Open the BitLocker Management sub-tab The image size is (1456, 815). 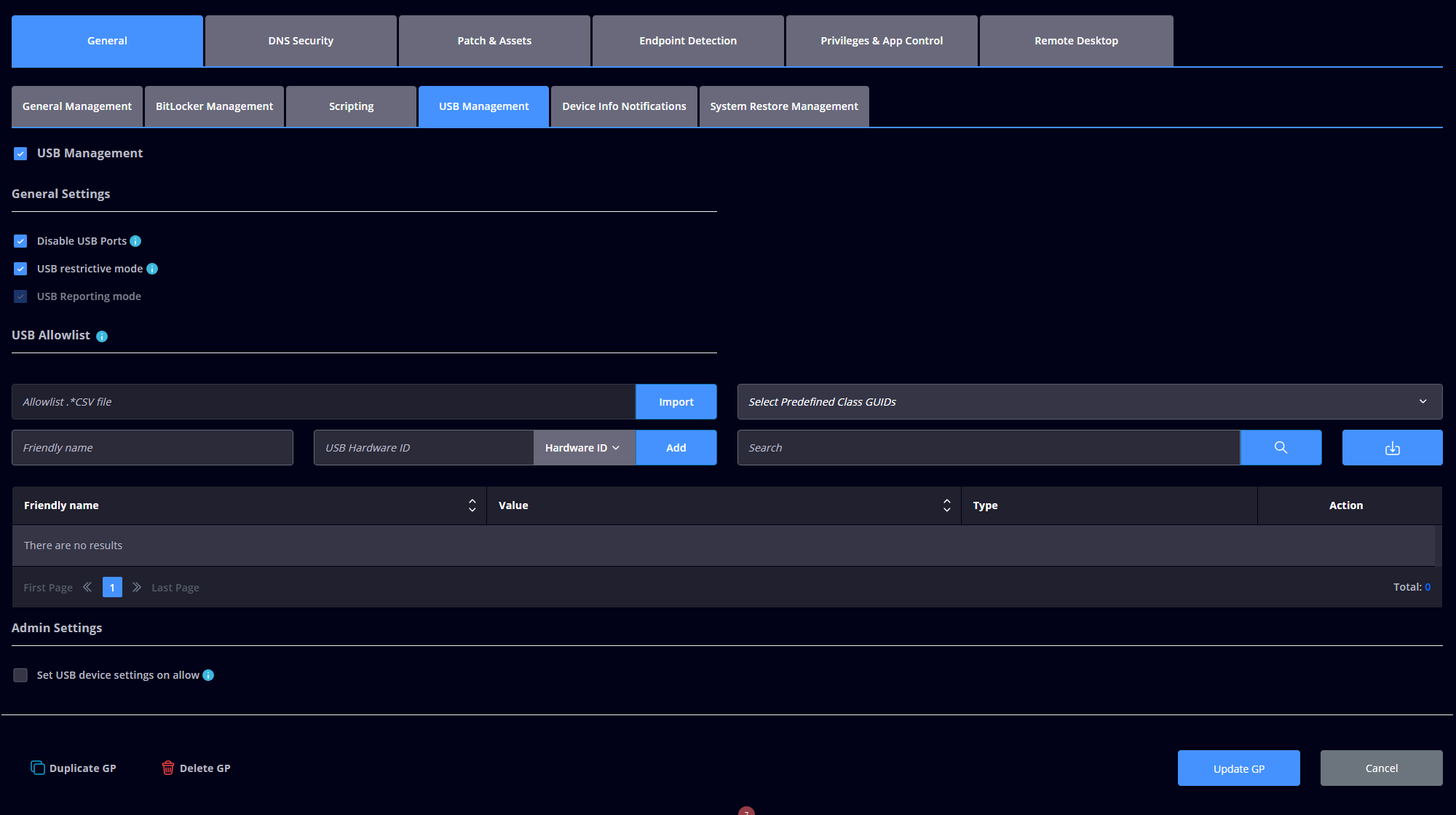[x=214, y=106]
